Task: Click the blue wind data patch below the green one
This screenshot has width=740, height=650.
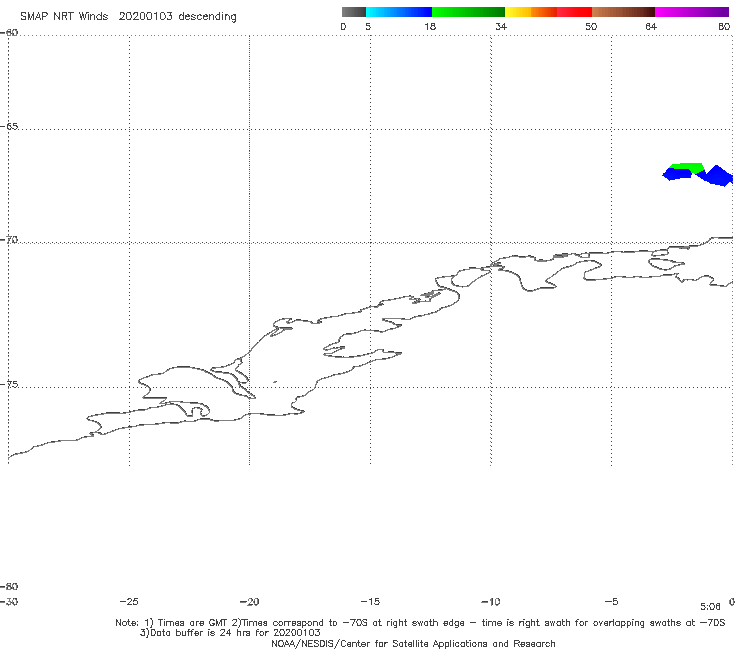Action: (678, 174)
